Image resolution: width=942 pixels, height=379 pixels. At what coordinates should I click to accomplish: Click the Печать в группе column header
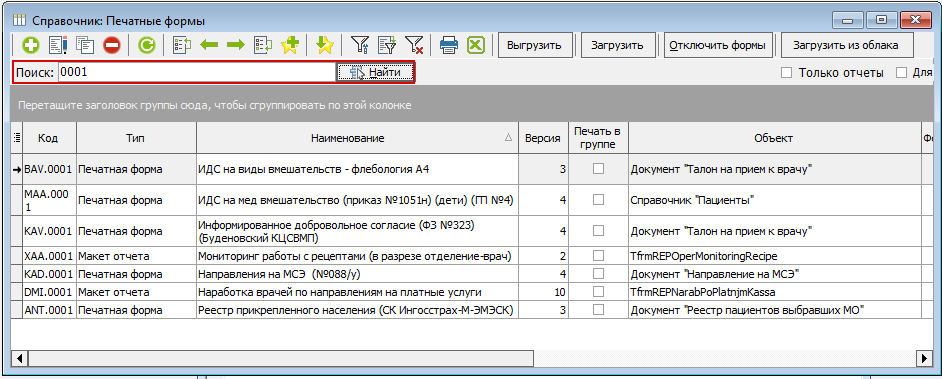point(598,138)
